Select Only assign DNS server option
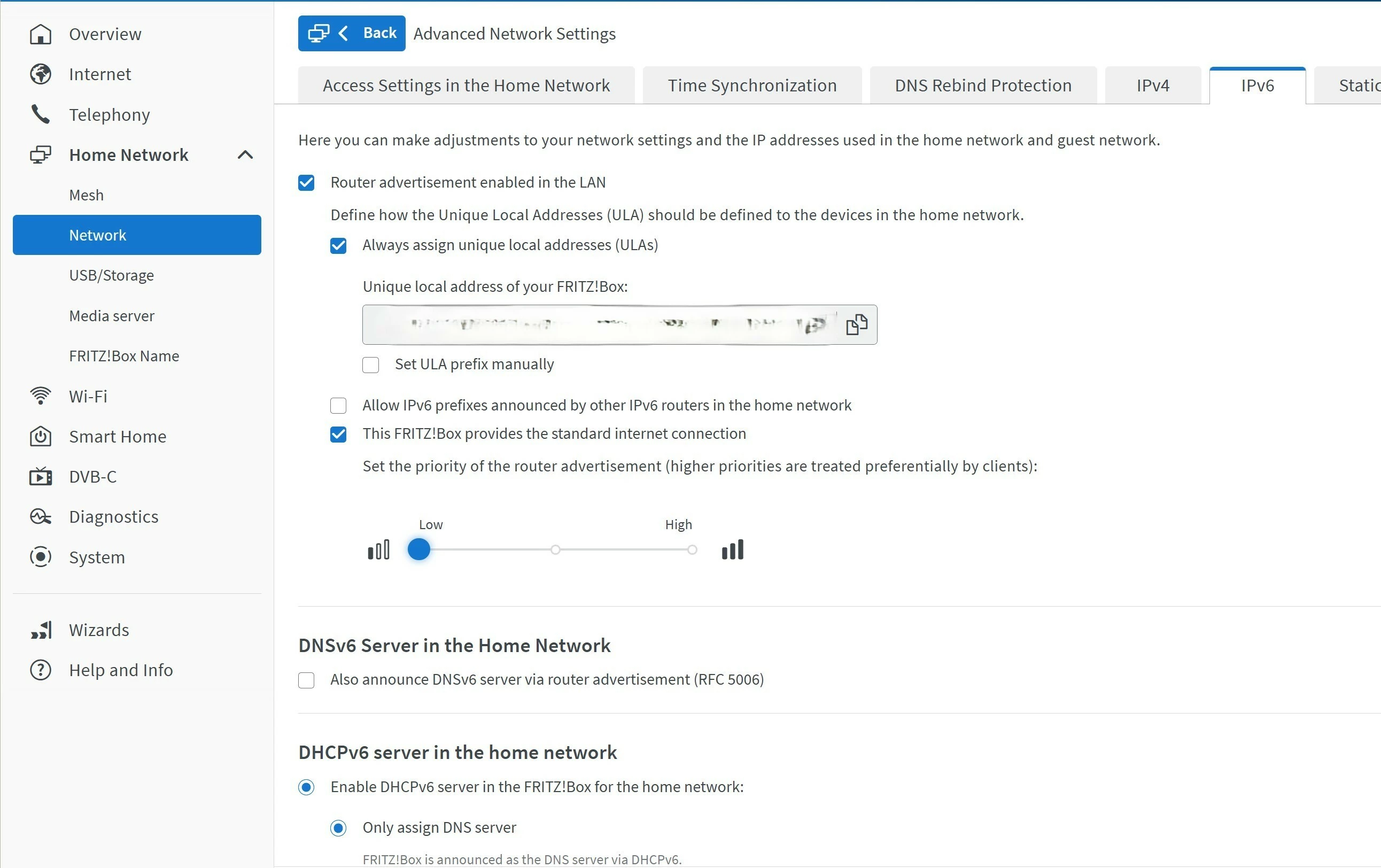The height and width of the screenshot is (868, 1381). tap(338, 828)
